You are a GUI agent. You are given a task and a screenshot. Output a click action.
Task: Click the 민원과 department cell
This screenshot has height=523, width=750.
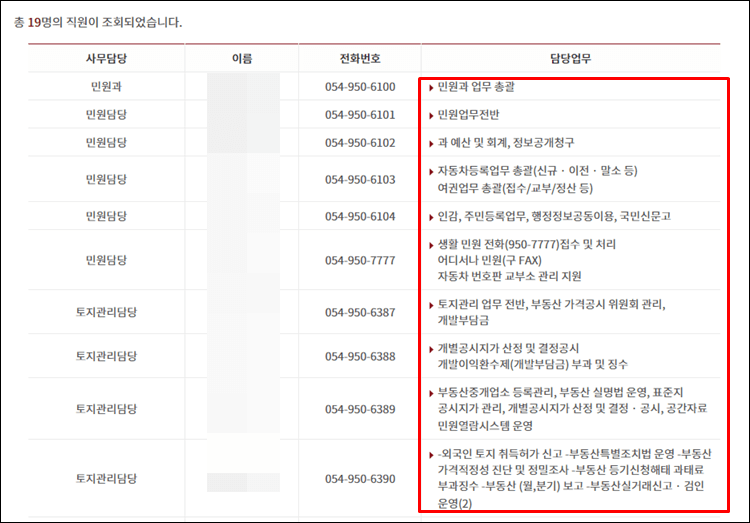coord(106,87)
